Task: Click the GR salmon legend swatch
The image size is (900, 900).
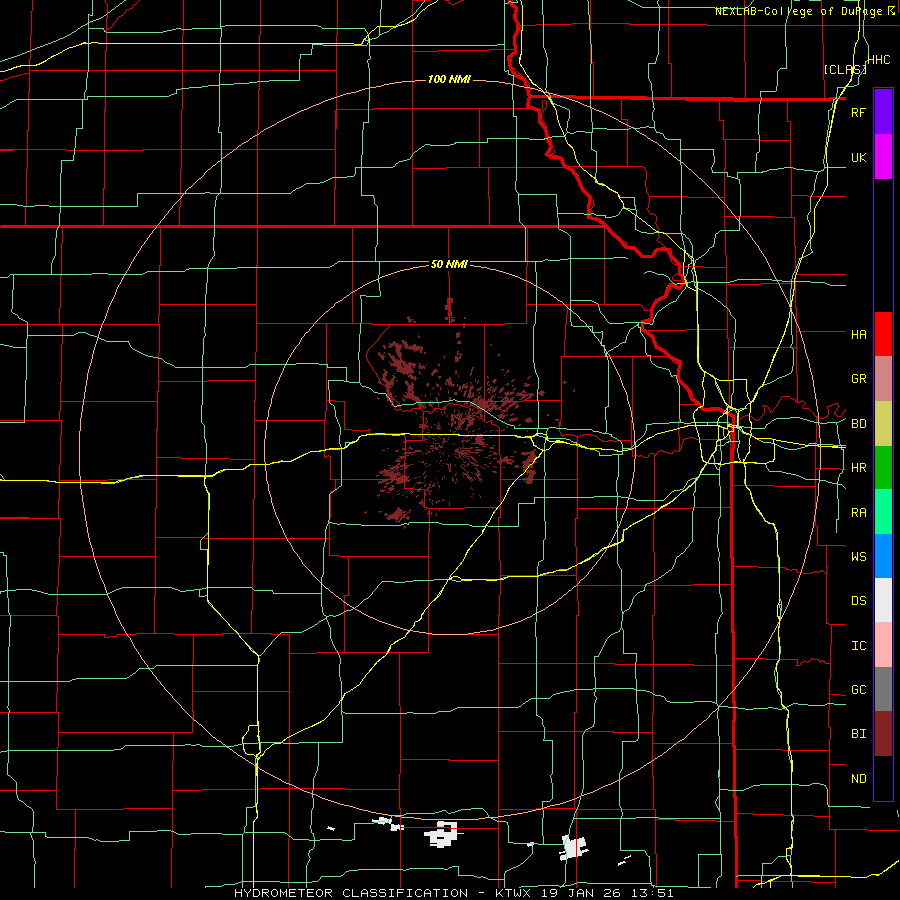Action: [883, 379]
